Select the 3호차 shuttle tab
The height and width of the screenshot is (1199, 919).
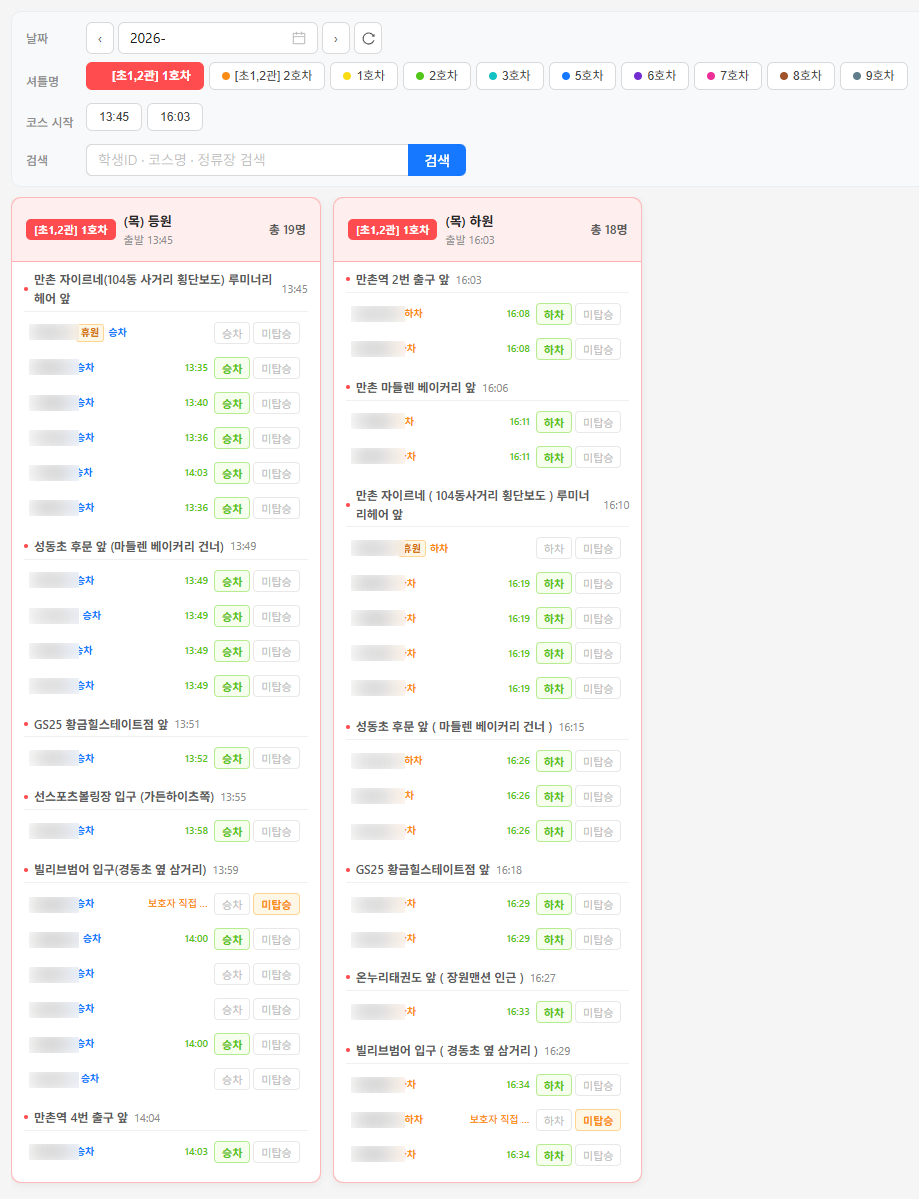click(509, 76)
